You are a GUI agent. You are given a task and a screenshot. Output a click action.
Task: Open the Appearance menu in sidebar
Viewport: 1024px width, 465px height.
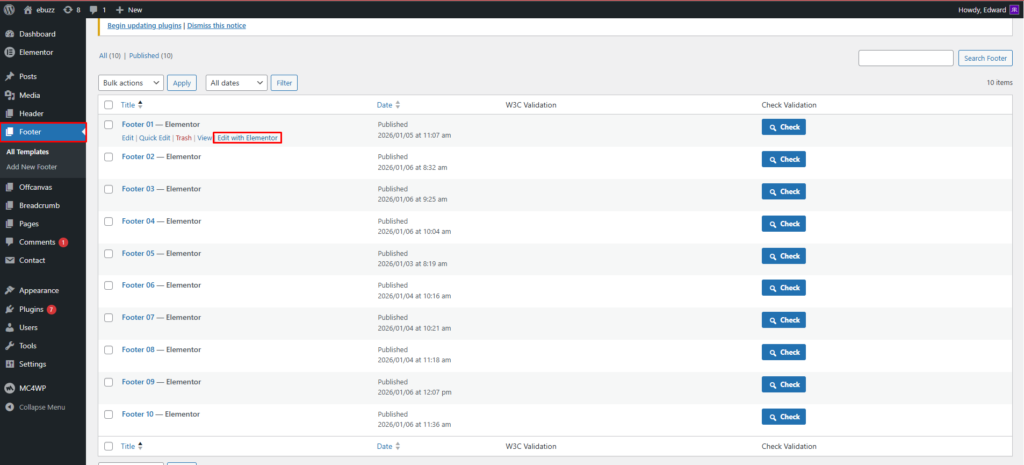coord(39,290)
